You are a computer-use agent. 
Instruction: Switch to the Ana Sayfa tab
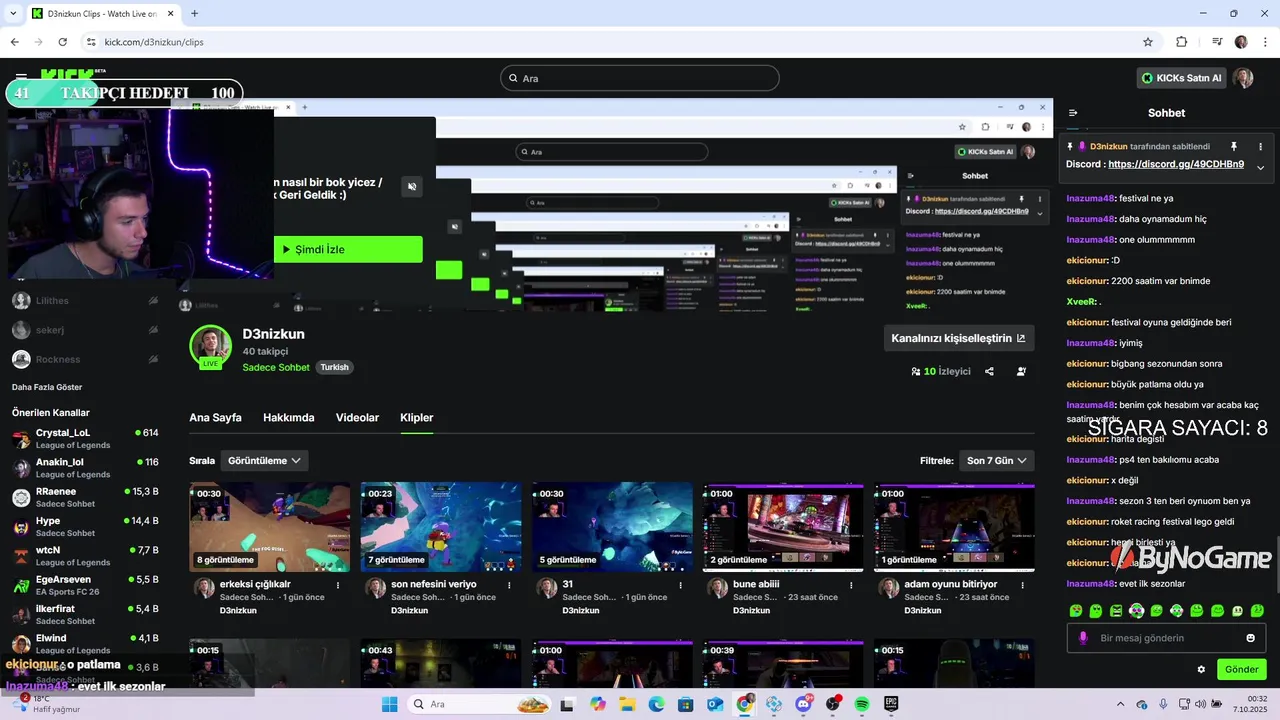(x=215, y=418)
